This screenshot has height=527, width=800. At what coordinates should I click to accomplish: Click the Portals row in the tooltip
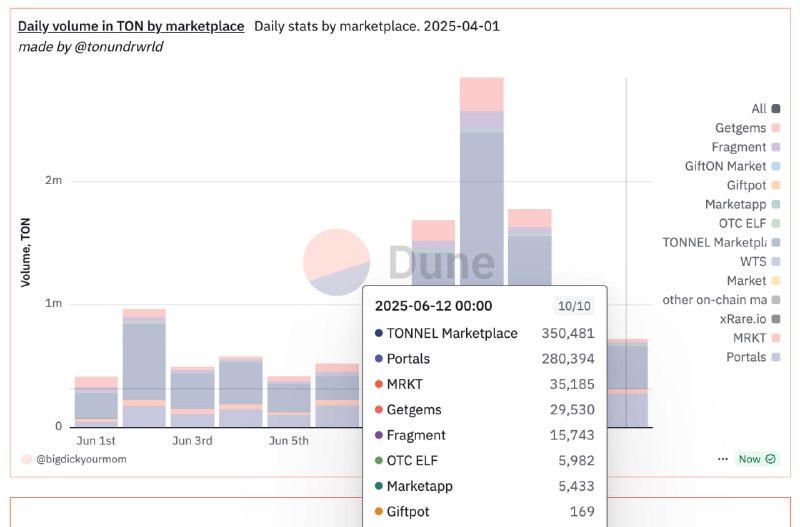(485, 359)
